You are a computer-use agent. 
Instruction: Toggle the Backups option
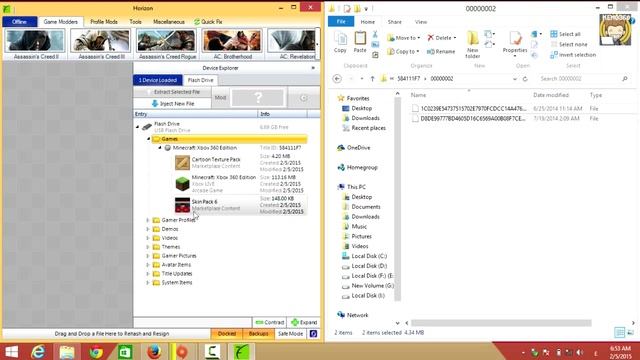[258, 334]
